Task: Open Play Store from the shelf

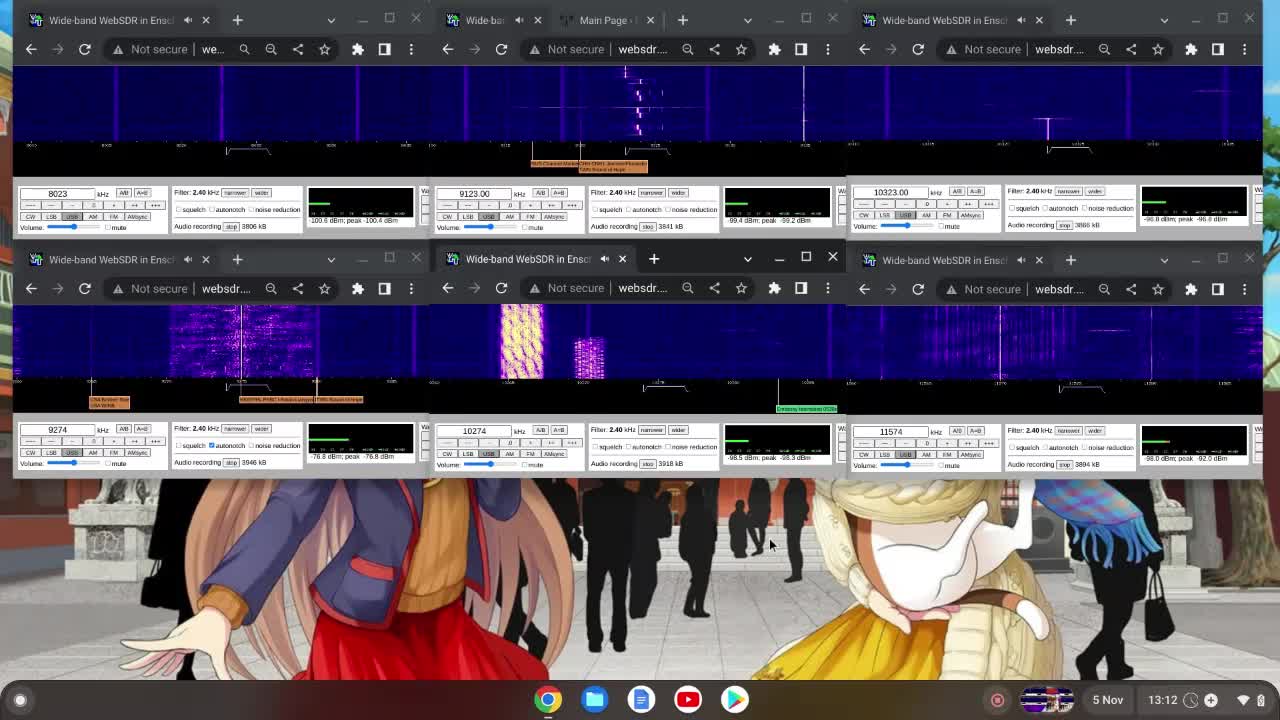Action: pos(735,699)
